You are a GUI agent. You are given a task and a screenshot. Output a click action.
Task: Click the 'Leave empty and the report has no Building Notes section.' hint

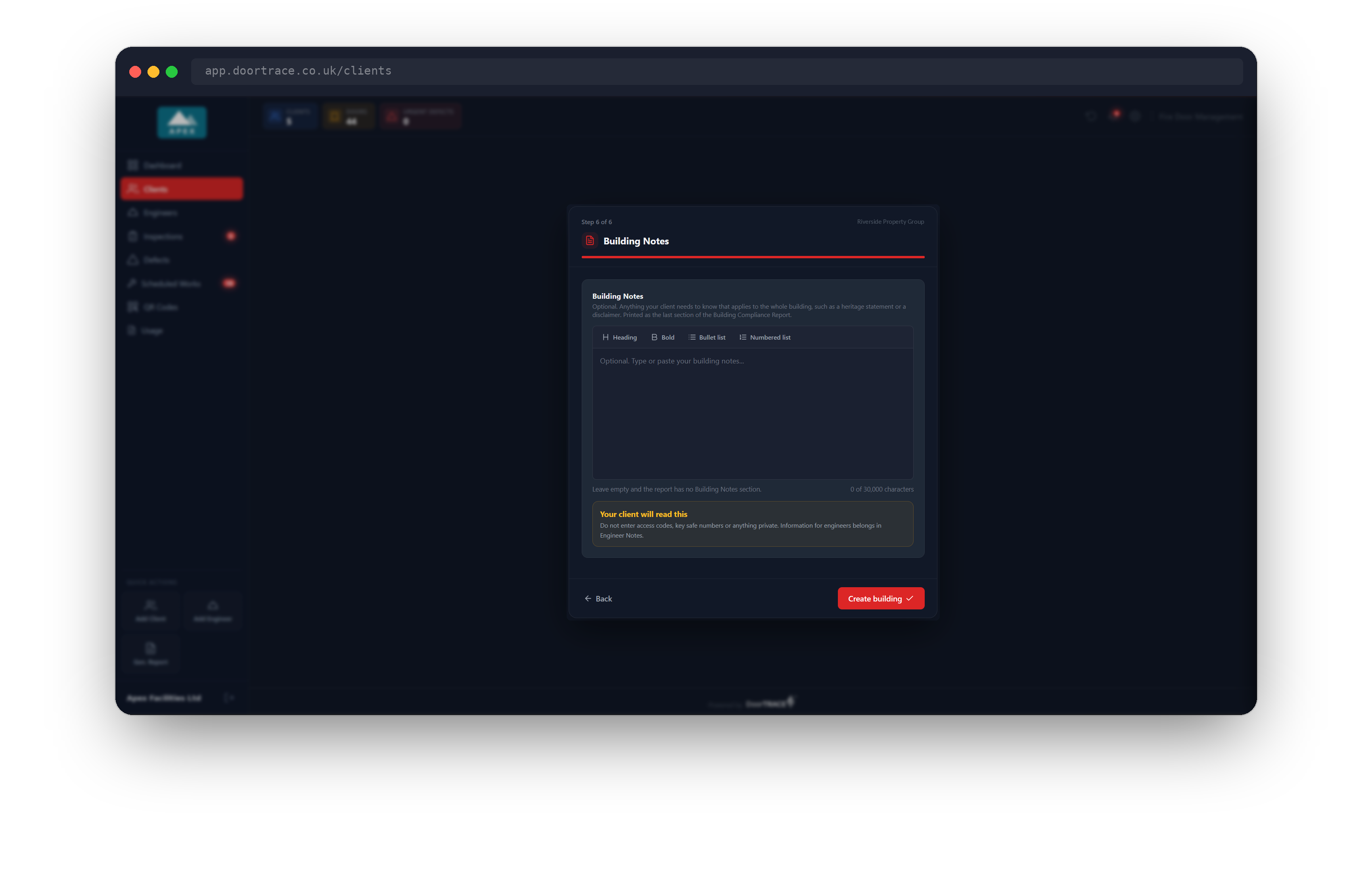676,489
